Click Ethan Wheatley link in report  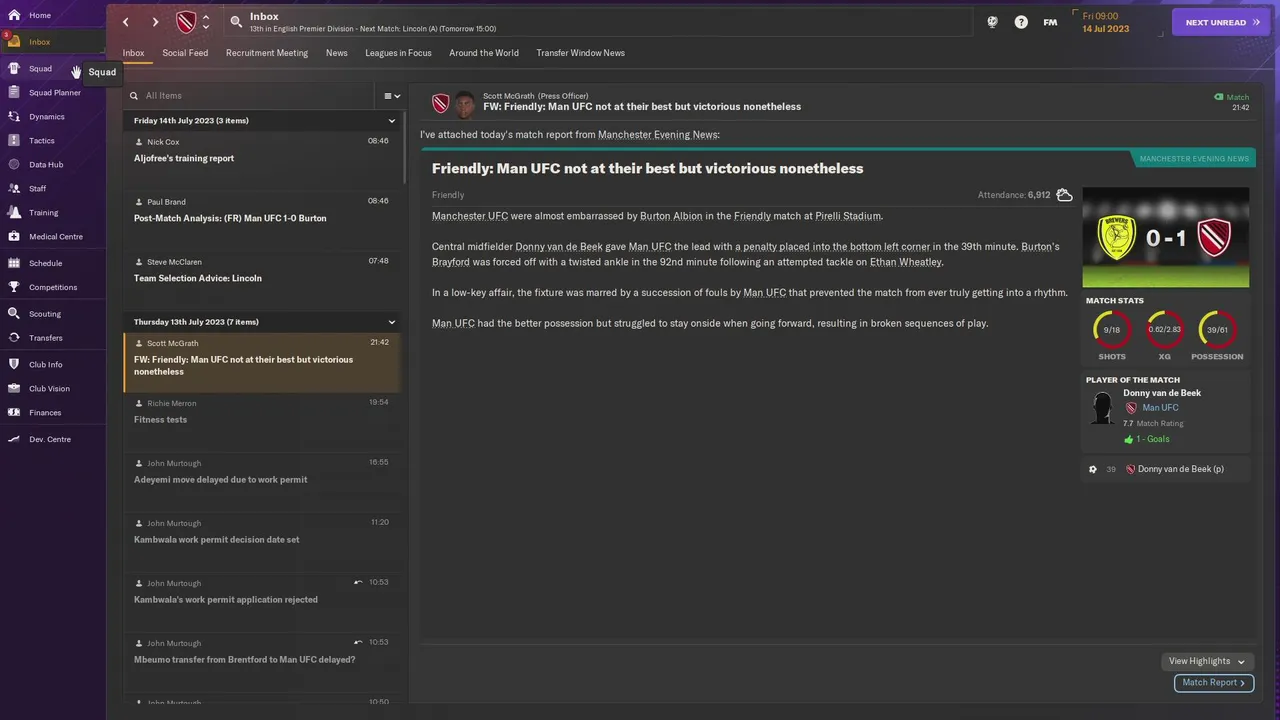tap(906, 262)
